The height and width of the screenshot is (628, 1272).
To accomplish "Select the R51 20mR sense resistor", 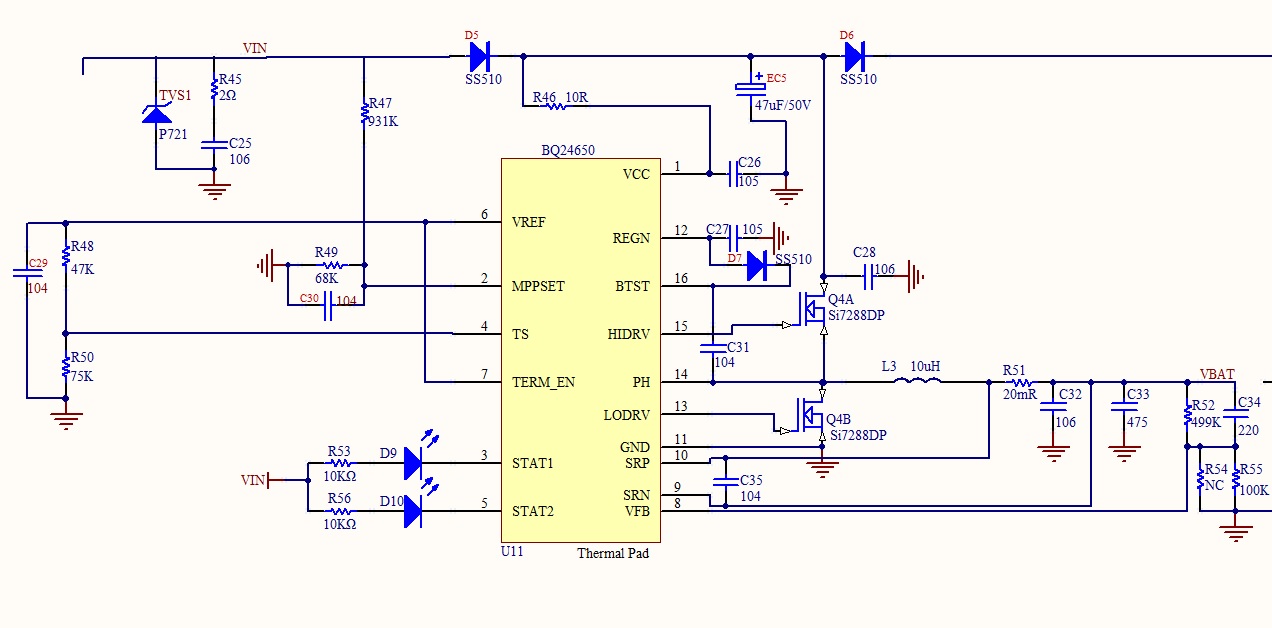I will point(1018,382).
